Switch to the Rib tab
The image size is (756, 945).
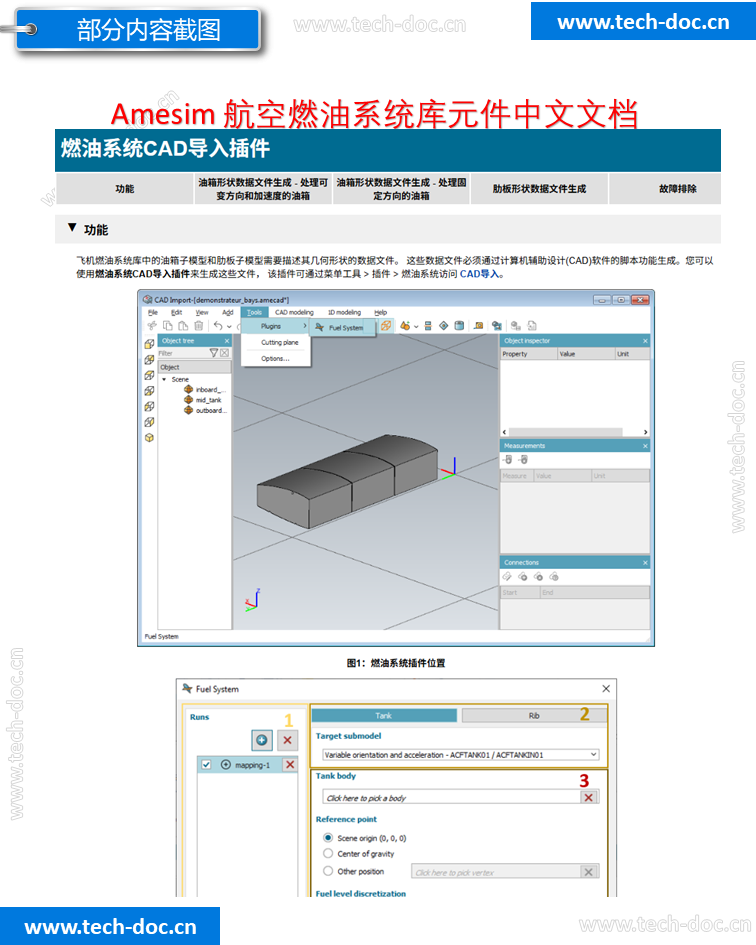pos(534,715)
